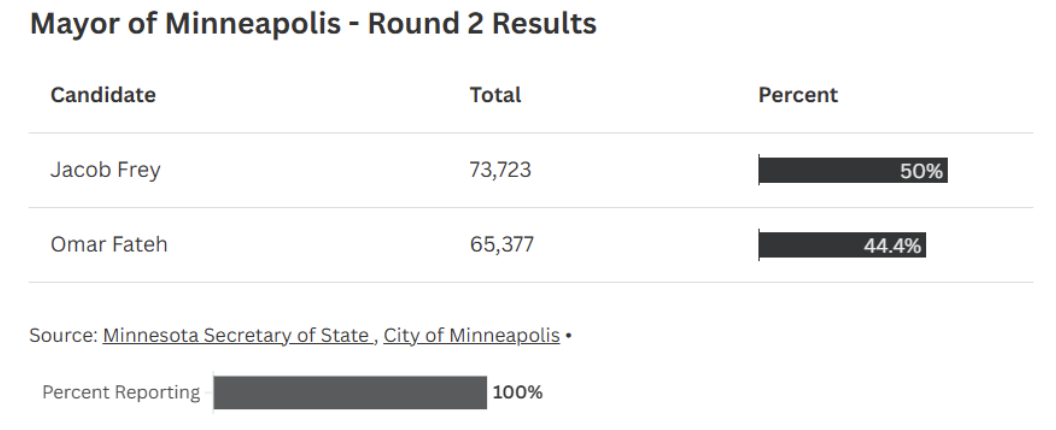The width and height of the screenshot is (1056, 430).
Task: Click the Total column header
Action: coord(495,96)
